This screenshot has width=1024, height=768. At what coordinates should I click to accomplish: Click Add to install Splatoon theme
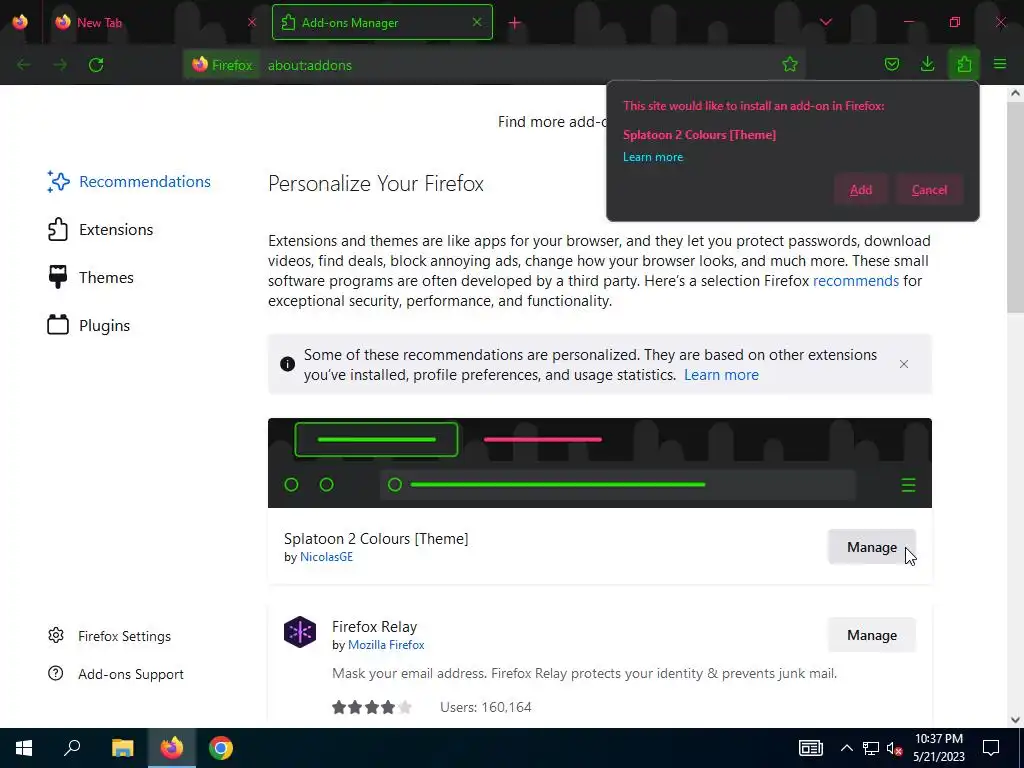(861, 190)
